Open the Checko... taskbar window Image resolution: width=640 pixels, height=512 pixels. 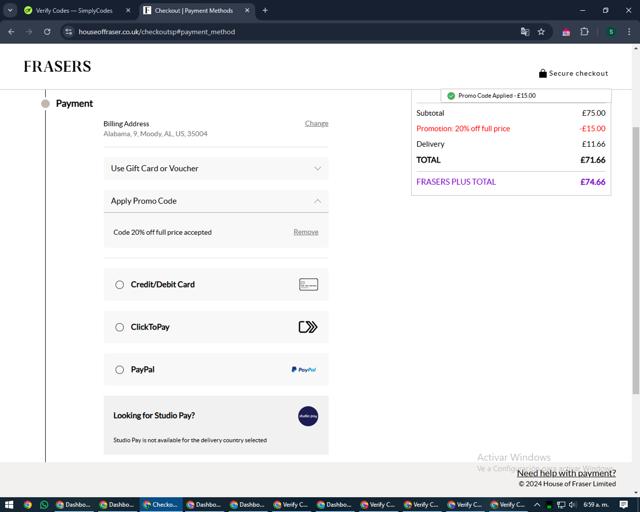tap(160, 505)
